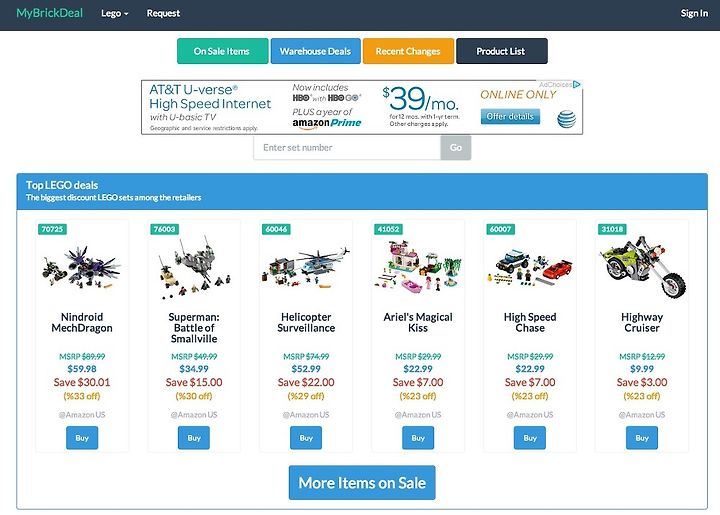Click MSRP $74.99 text
The height and width of the screenshot is (515, 720).
pos(306,357)
